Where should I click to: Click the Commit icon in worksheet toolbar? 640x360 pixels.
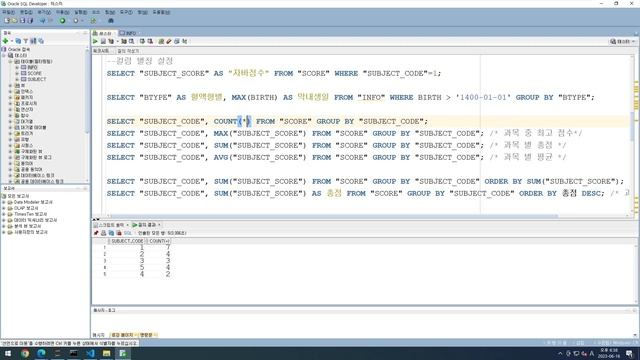tap(142, 41)
